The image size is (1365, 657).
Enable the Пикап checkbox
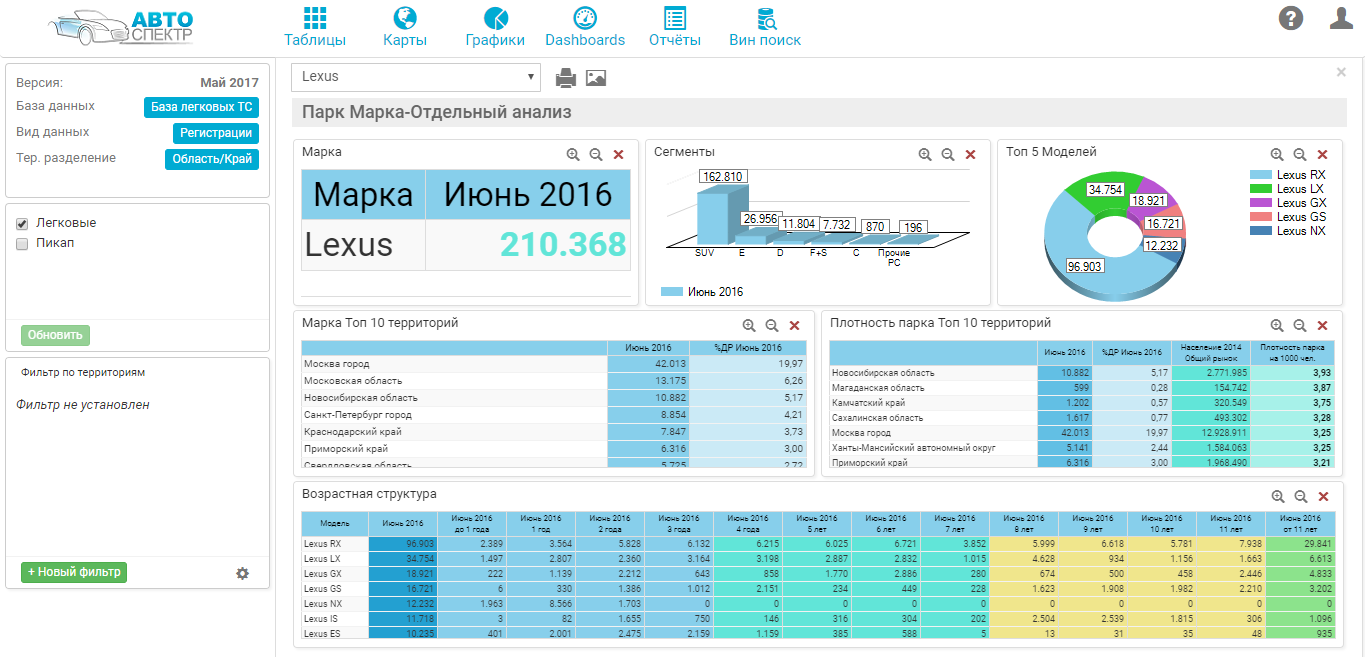tap(22, 243)
